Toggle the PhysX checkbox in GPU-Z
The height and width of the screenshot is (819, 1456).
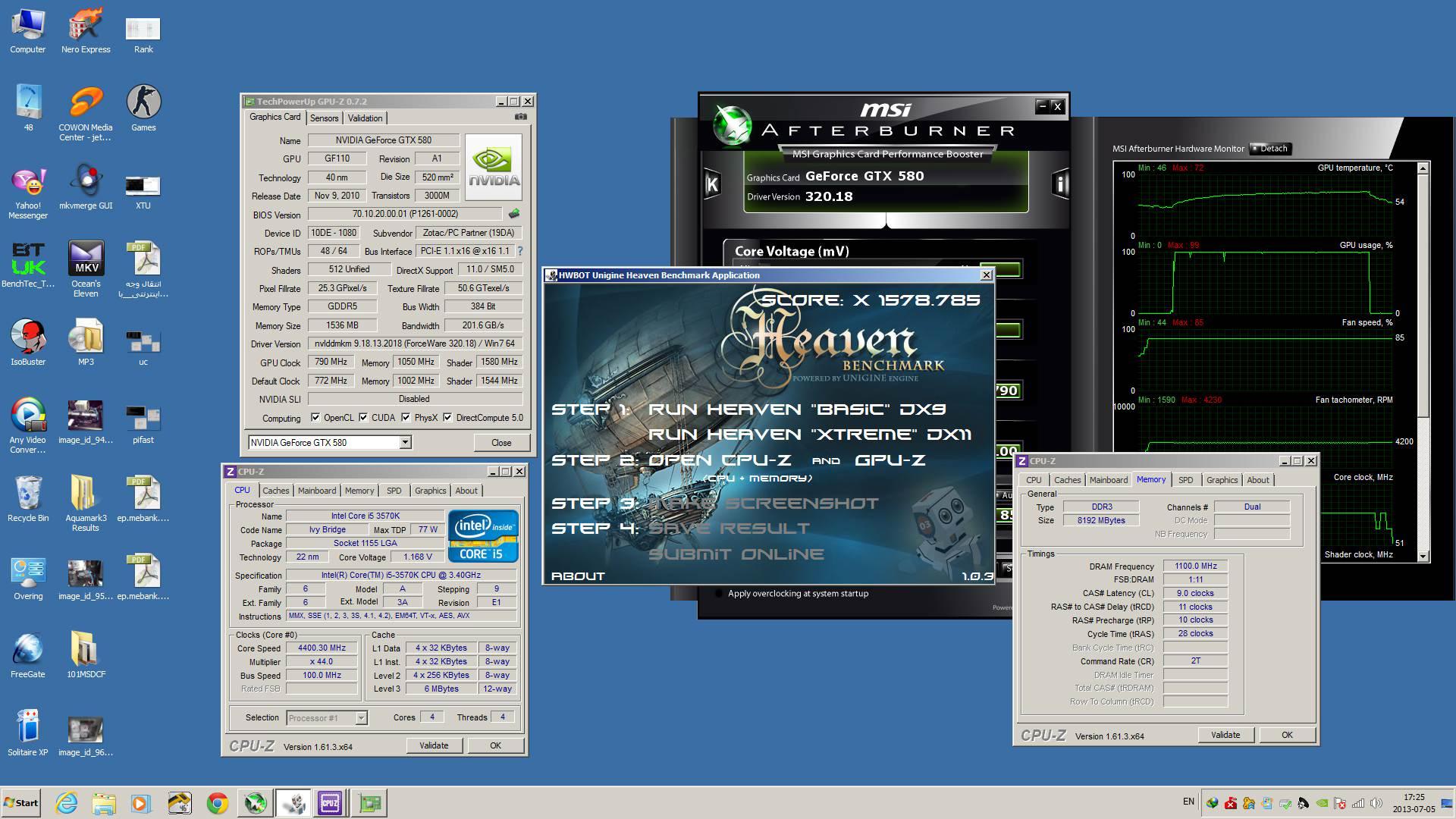(406, 417)
